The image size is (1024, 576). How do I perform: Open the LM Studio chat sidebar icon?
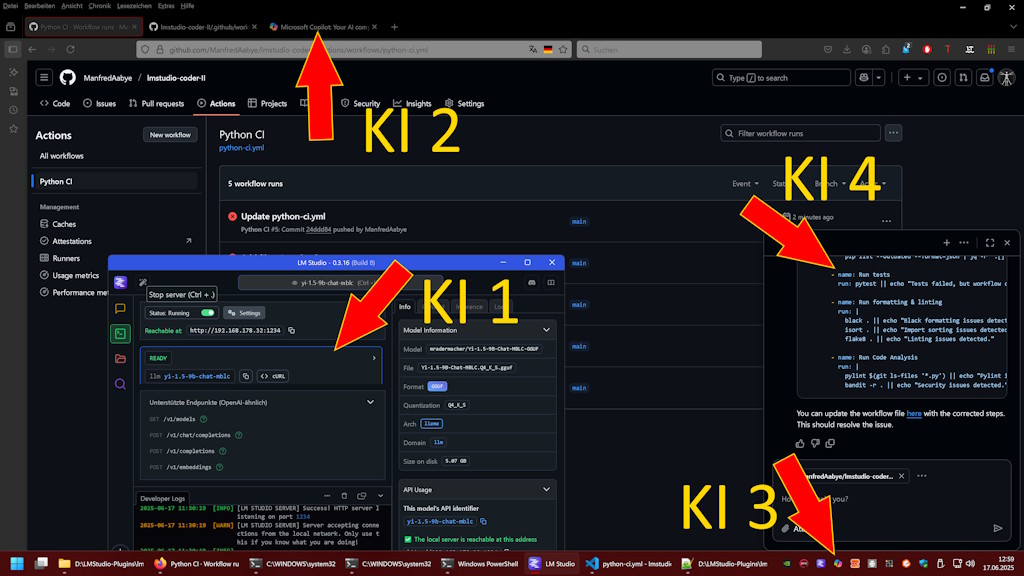[120, 309]
